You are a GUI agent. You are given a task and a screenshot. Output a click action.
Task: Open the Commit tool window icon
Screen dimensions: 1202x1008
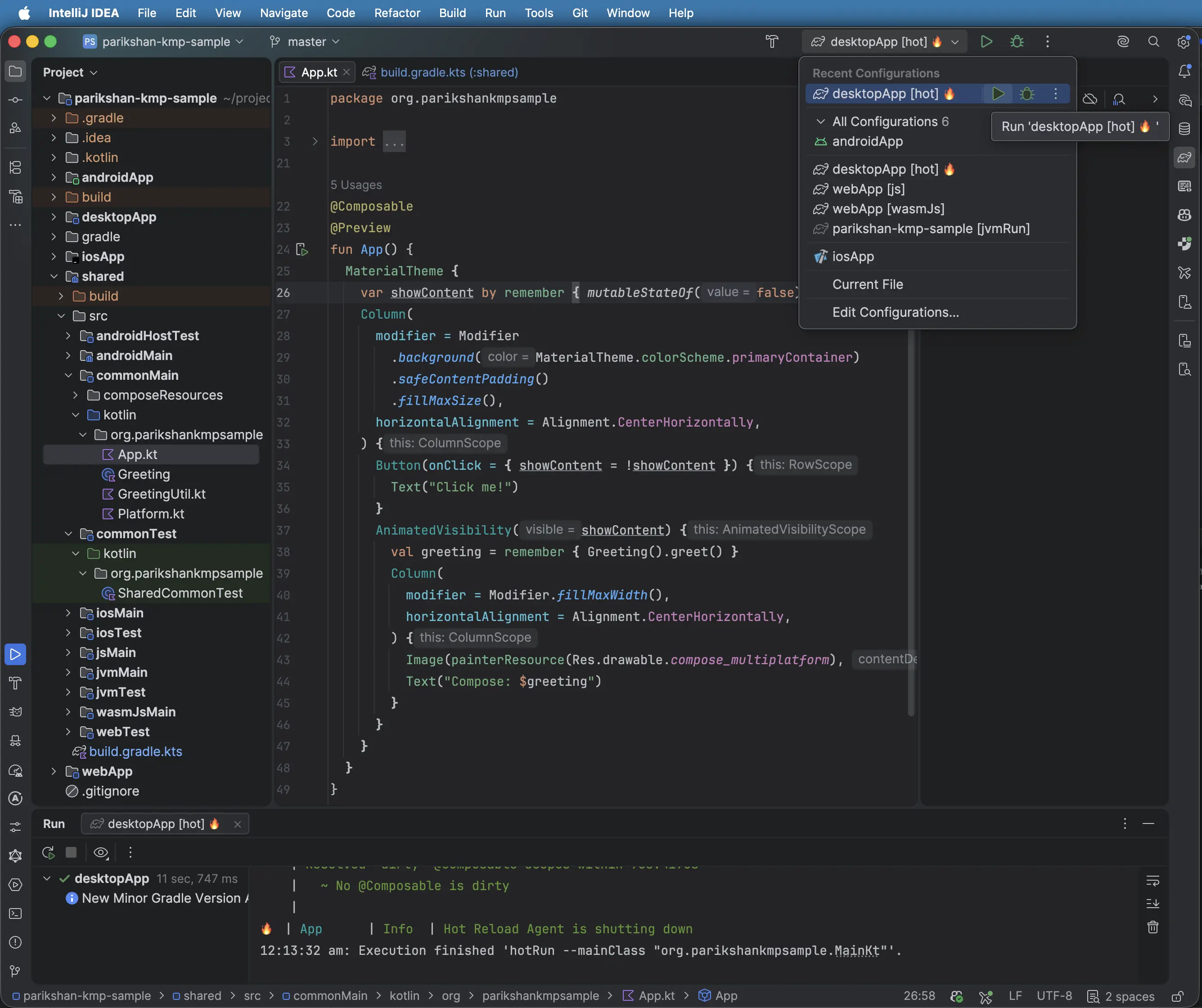tap(15, 100)
